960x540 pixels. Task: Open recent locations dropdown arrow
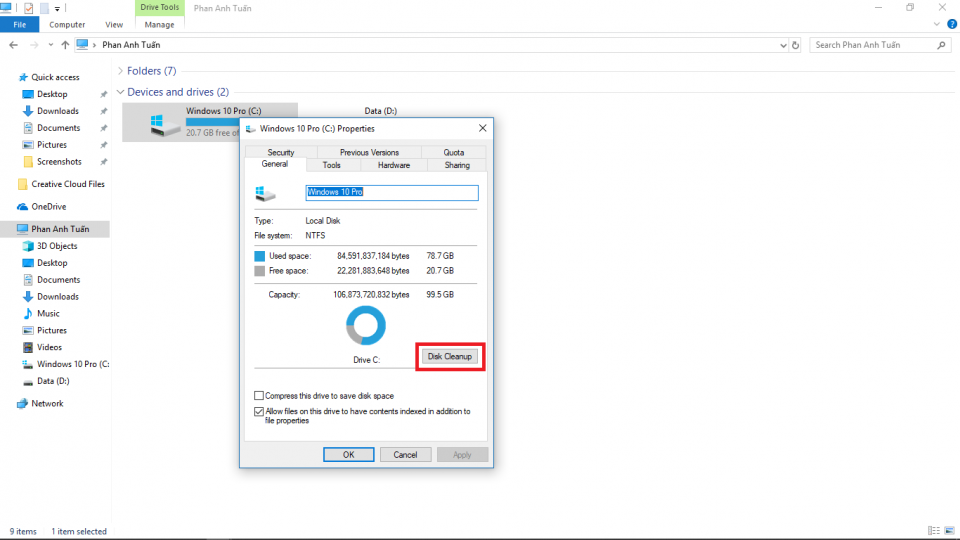click(x=50, y=45)
